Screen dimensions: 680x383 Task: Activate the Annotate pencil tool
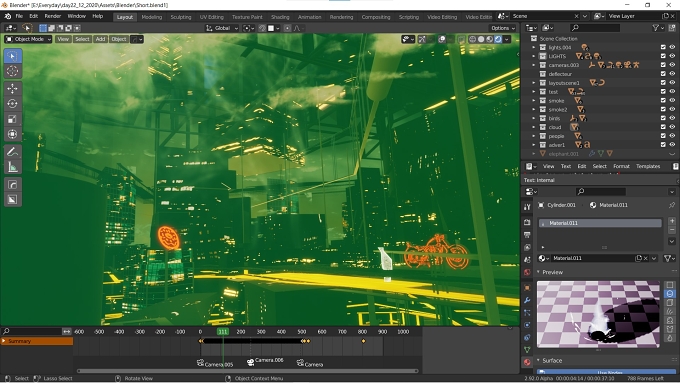coord(13,152)
